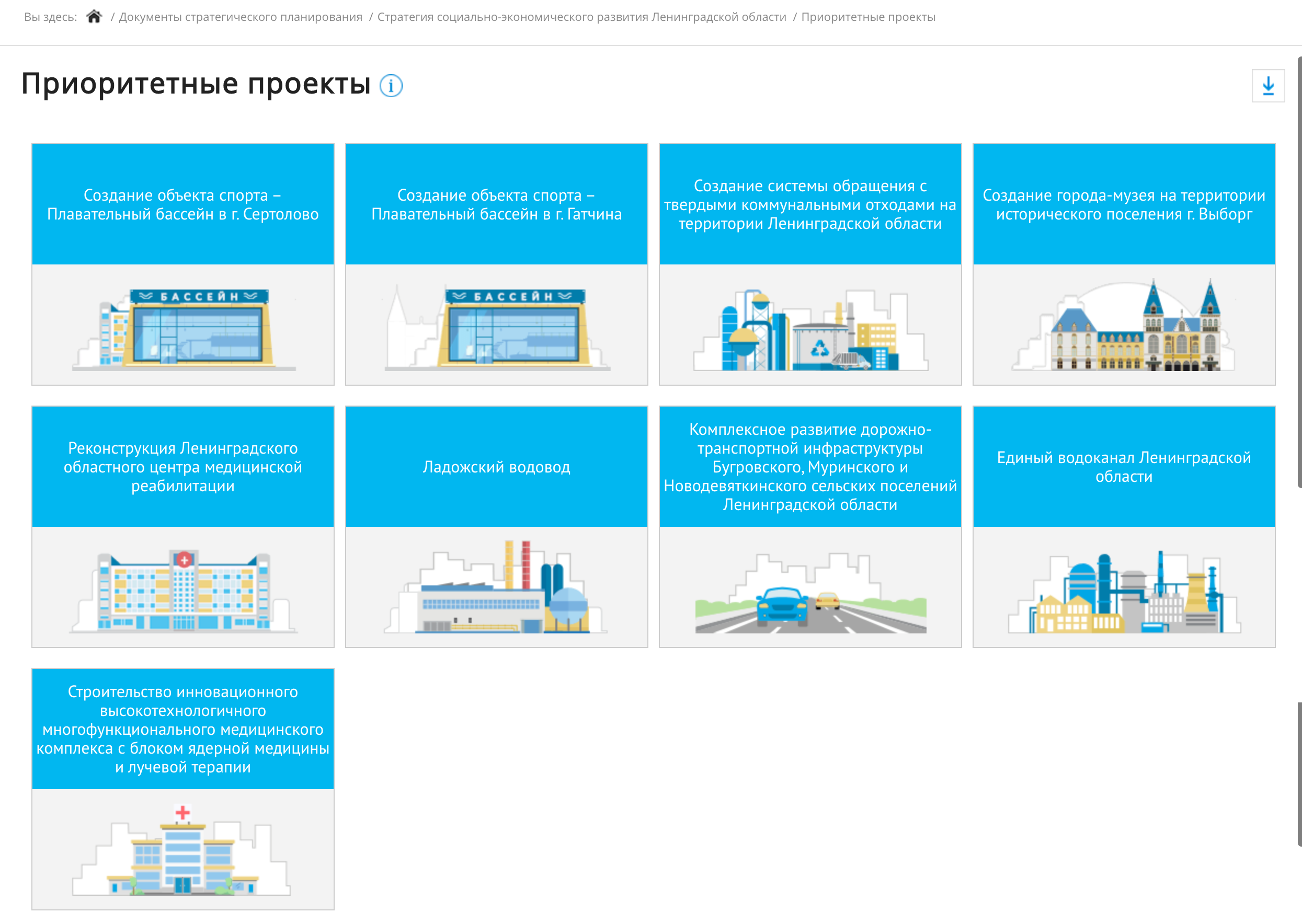Click the upper page scrollbar handle
The image size is (1302, 924).
(x=1299, y=272)
